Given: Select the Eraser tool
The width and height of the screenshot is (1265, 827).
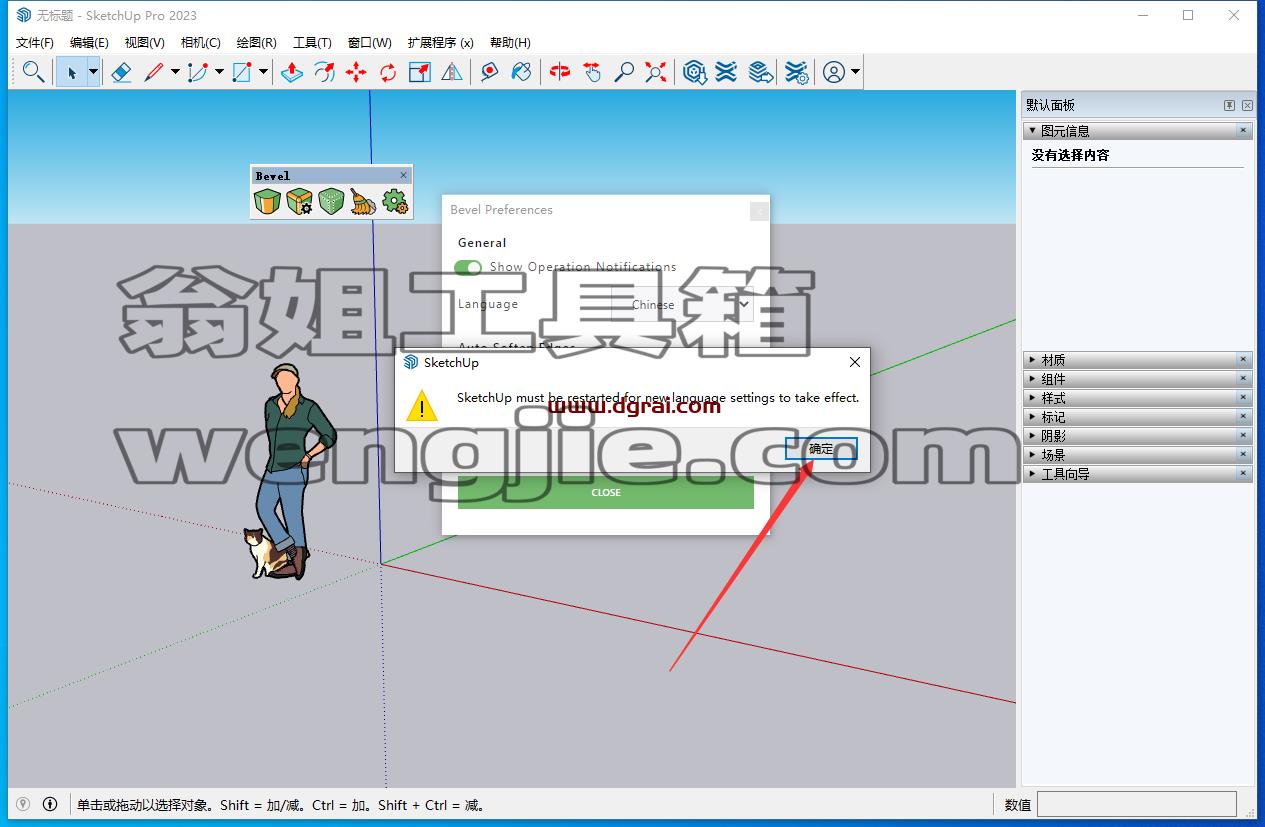Looking at the screenshot, I should click(121, 72).
